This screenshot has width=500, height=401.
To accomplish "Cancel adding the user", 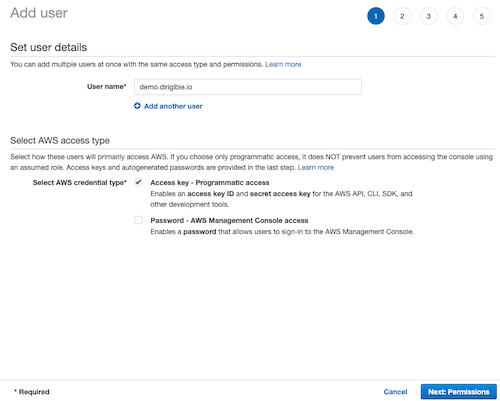I will (x=395, y=392).
